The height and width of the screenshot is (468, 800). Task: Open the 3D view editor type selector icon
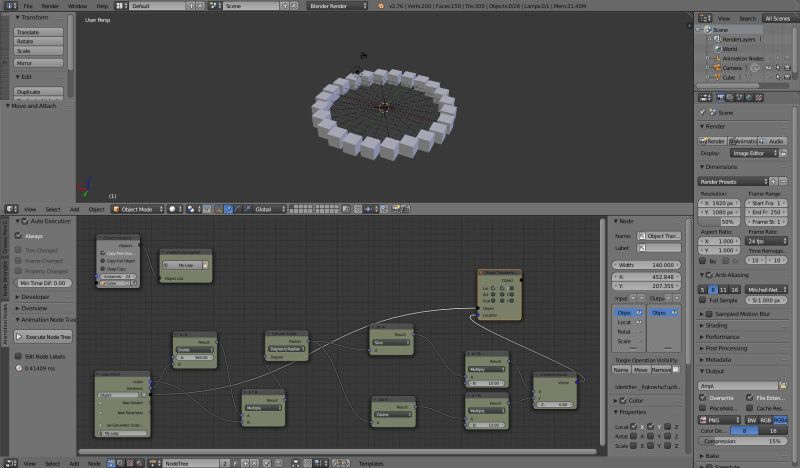[11, 209]
